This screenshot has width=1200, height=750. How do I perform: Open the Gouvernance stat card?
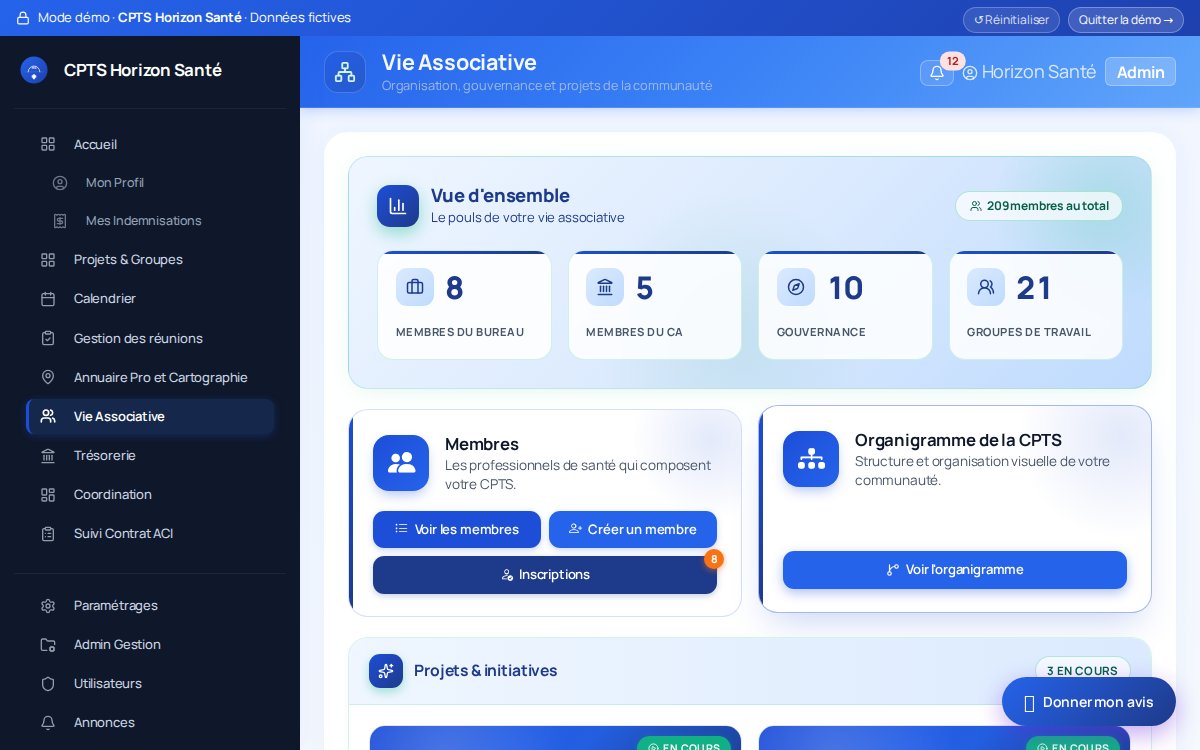coord(845,305)
